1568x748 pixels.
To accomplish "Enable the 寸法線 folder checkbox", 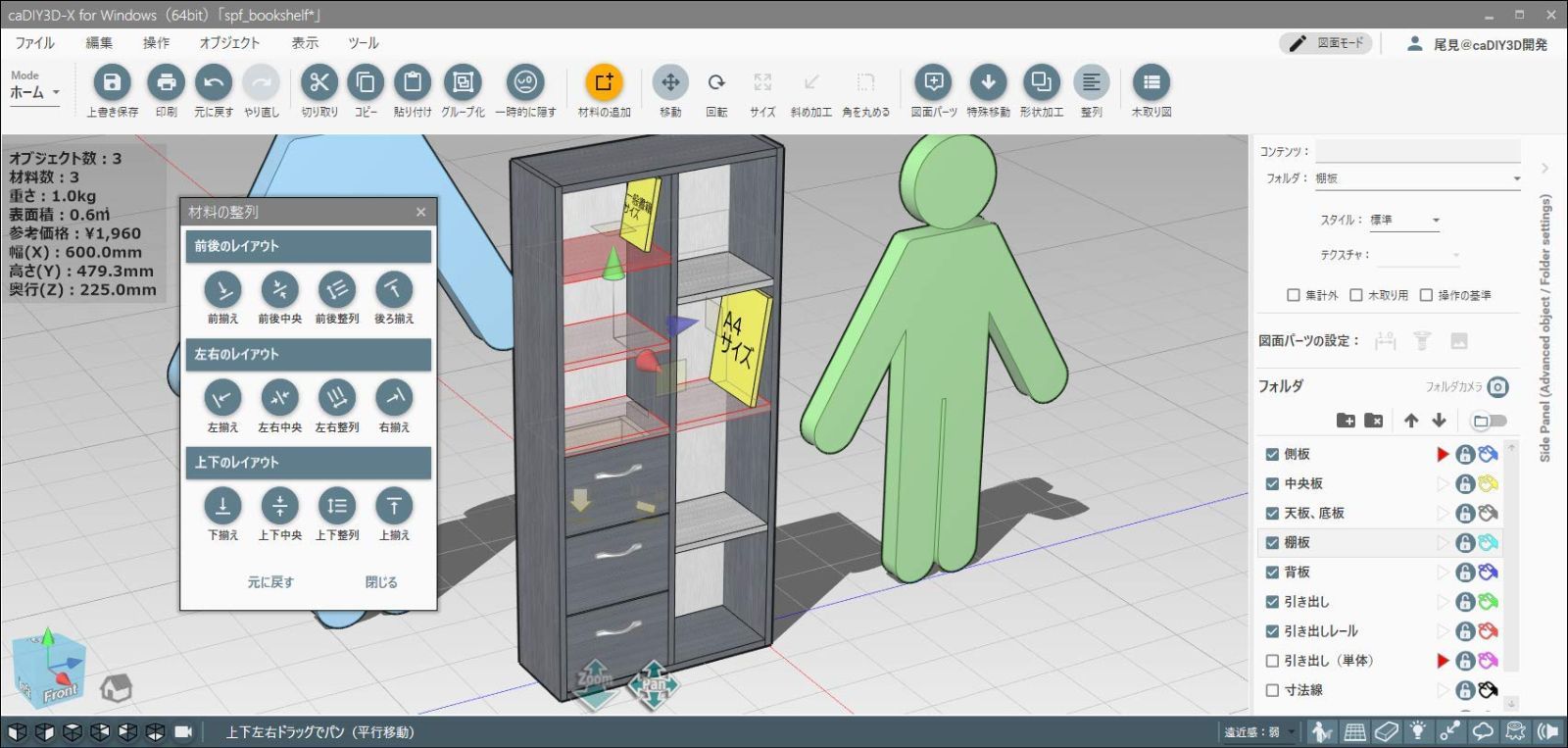I will pos(1272,690).
